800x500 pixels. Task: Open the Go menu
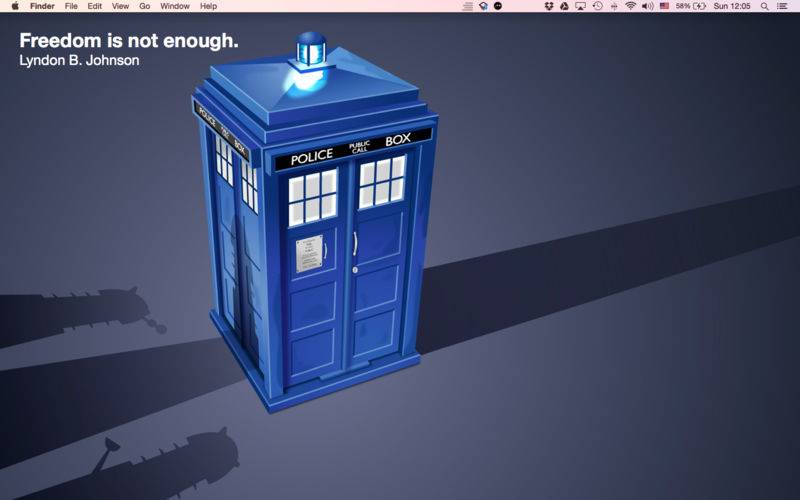click(x=144, y=6)
